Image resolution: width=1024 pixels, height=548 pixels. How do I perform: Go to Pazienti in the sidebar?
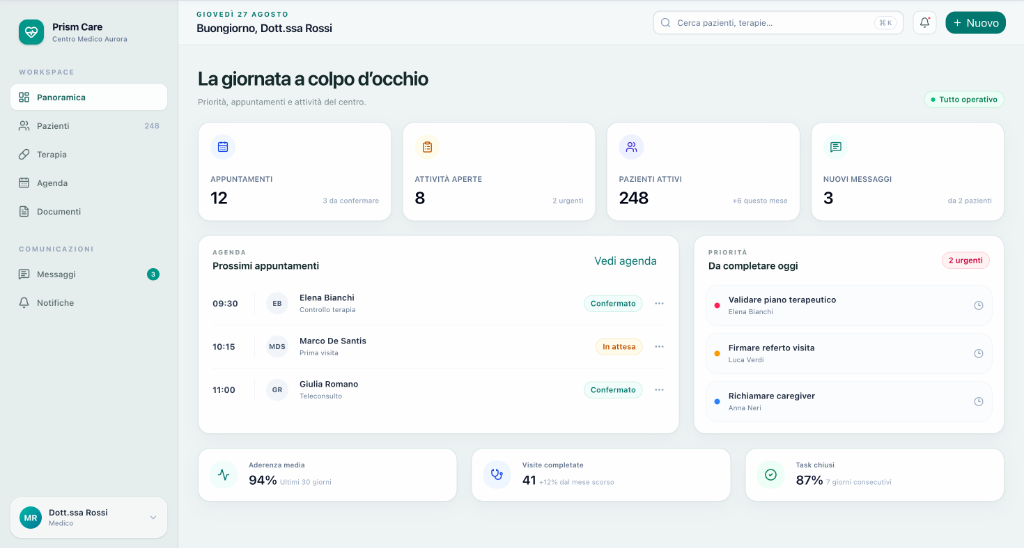pos(89,126)
